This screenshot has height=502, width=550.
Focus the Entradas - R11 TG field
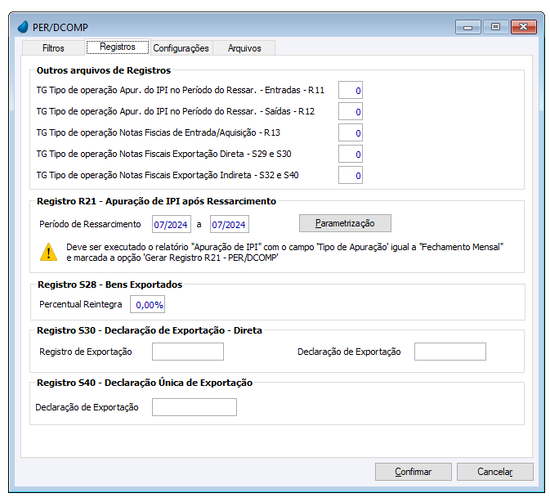(350, 91)
